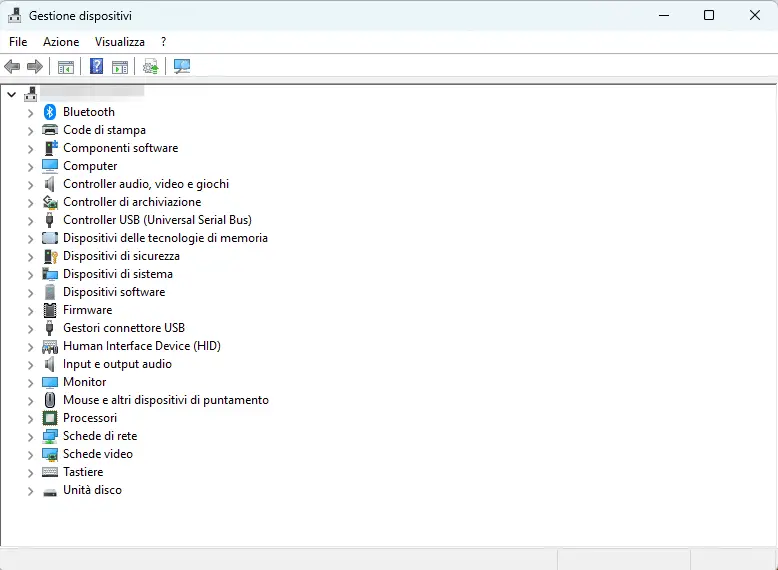Open the File menu
Screen dimensions: 778x570
tap(18, 42)
